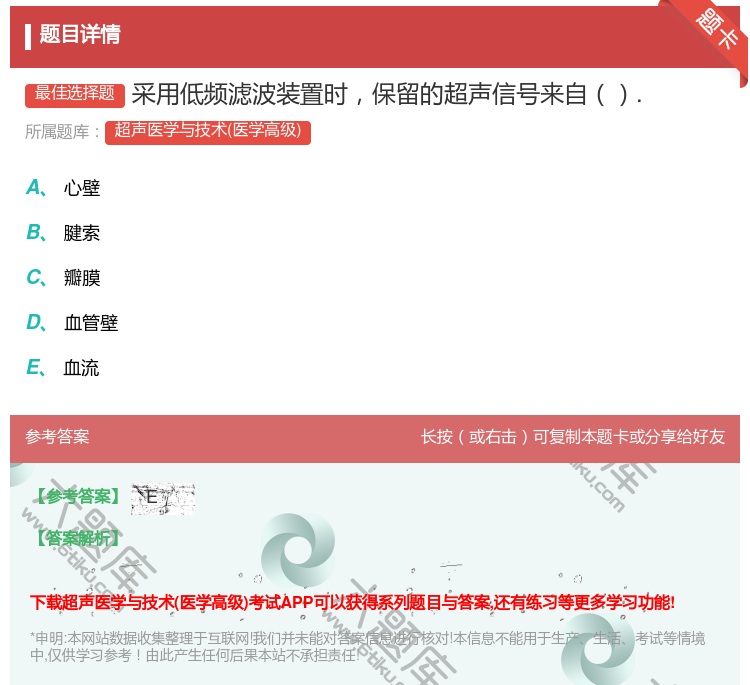Click the question text about 低频滤波装置
Viewport: 750px width, 685px height.
(386, 94)
